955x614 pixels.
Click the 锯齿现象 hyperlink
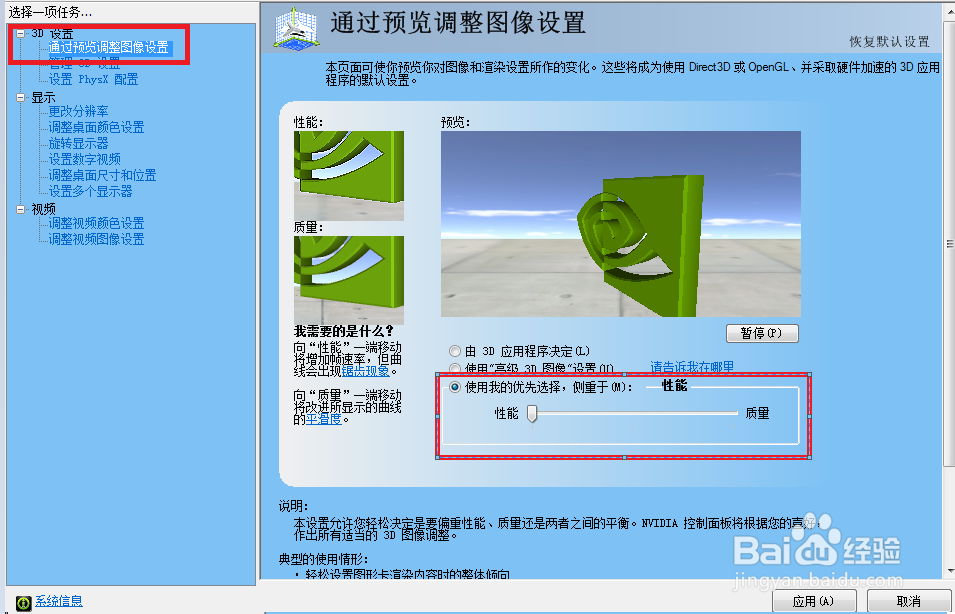point(365,370)
